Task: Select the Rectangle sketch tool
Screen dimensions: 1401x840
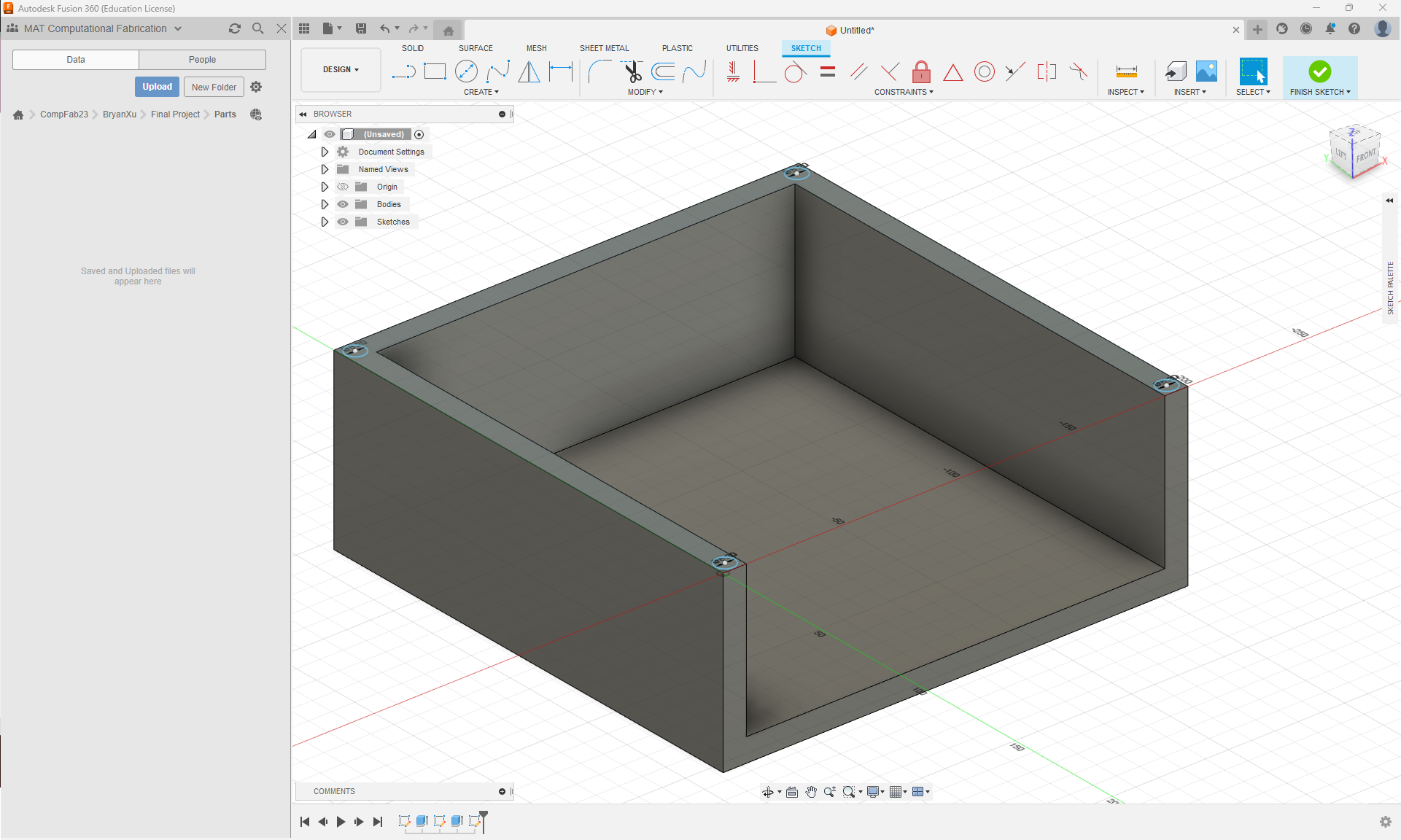Action: 435,71
